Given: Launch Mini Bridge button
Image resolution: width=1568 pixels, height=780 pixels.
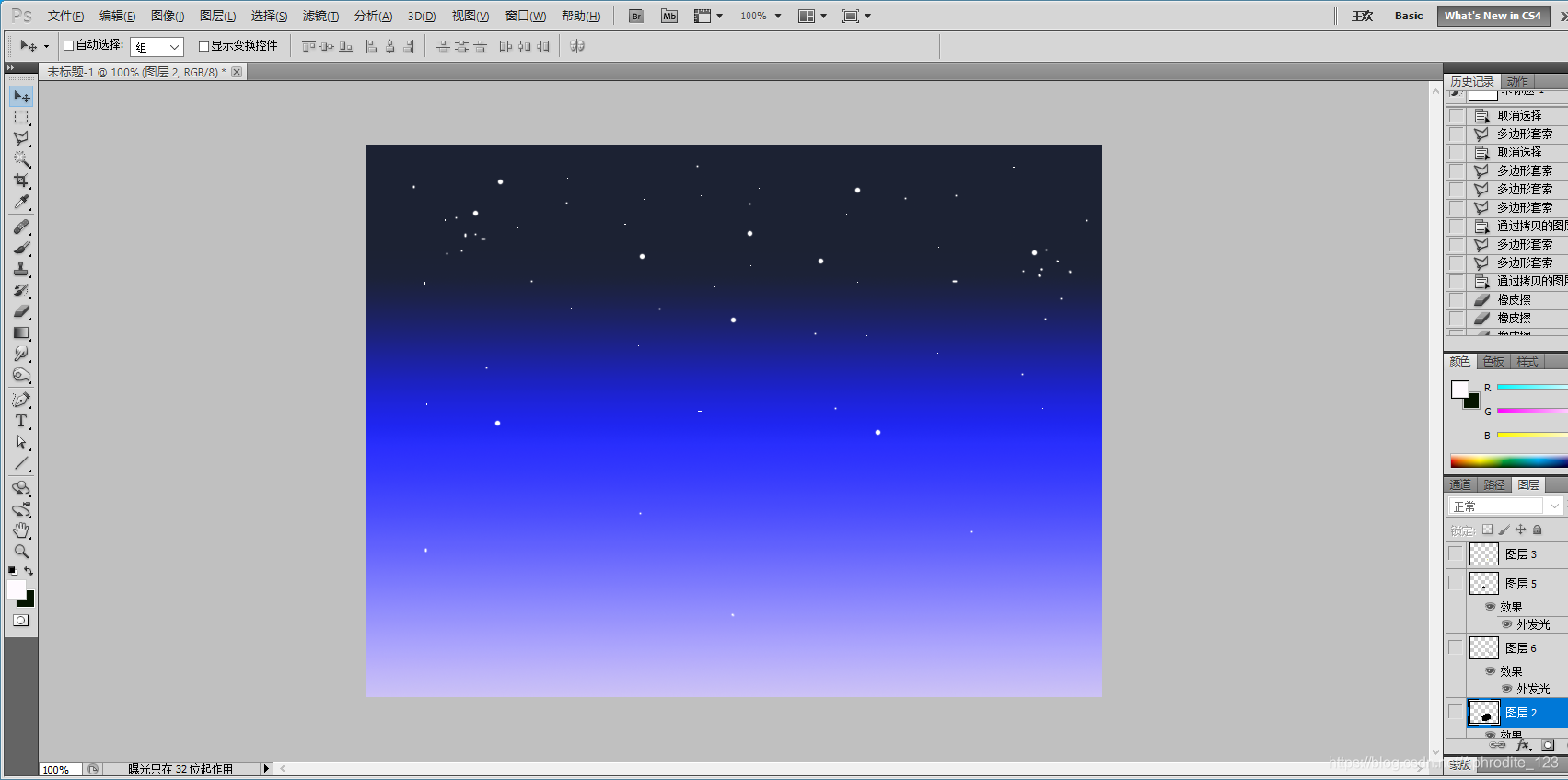Looking at the screenshot, I should (x=669, y=16).
